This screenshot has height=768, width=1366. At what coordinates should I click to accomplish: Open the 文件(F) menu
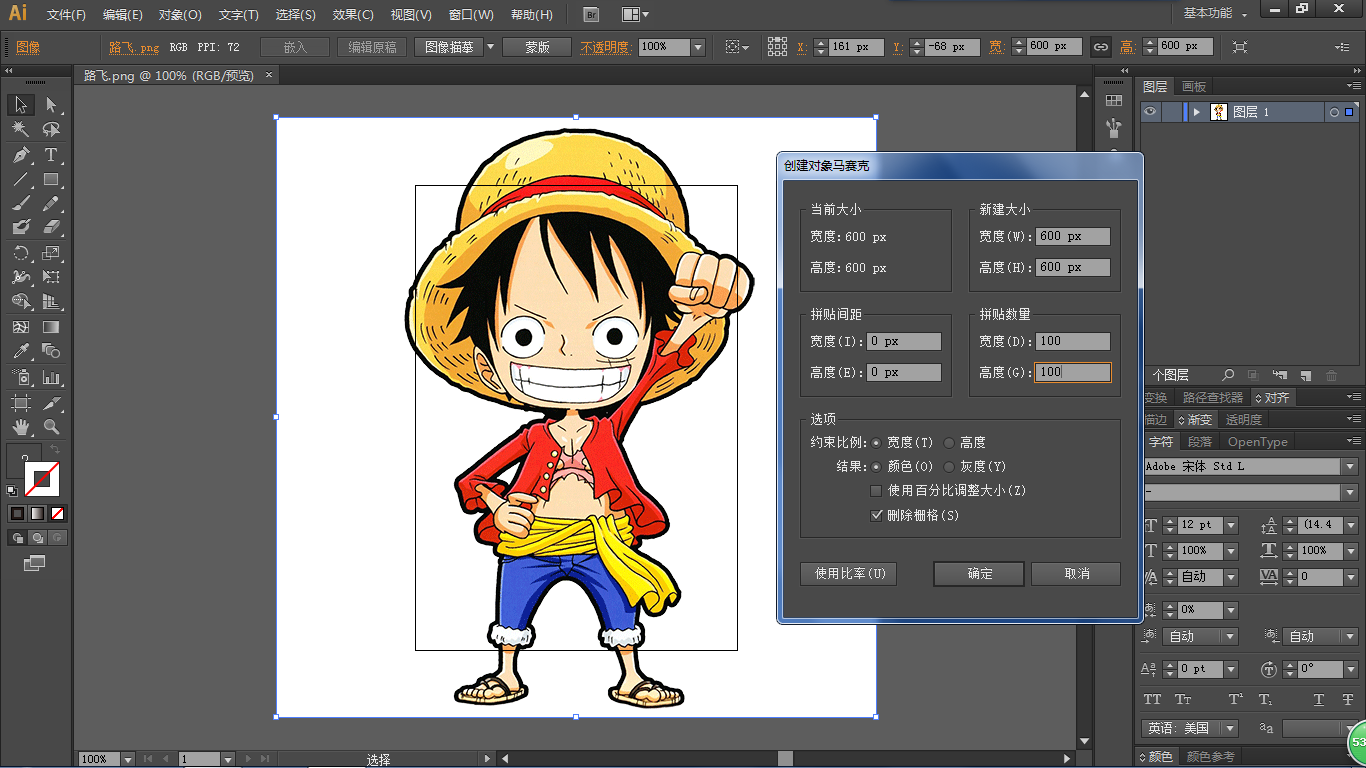(66, 15)
